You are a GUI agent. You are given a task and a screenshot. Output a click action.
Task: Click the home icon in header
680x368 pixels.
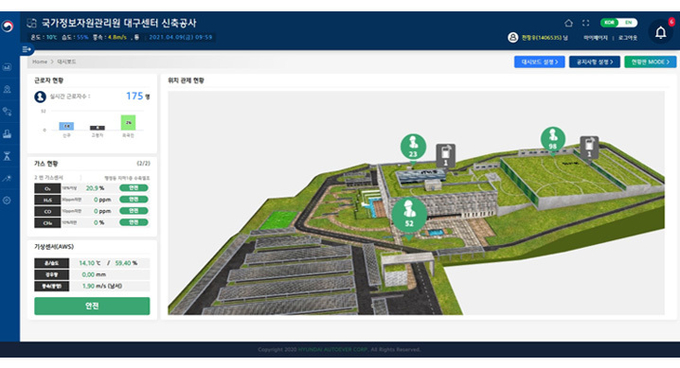coord(569,23)
